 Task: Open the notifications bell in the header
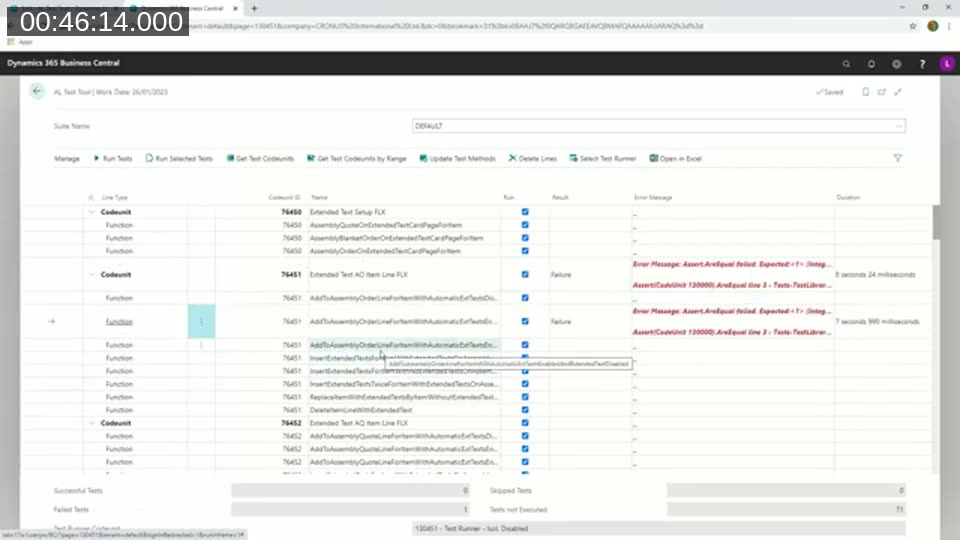pos(871,64)
